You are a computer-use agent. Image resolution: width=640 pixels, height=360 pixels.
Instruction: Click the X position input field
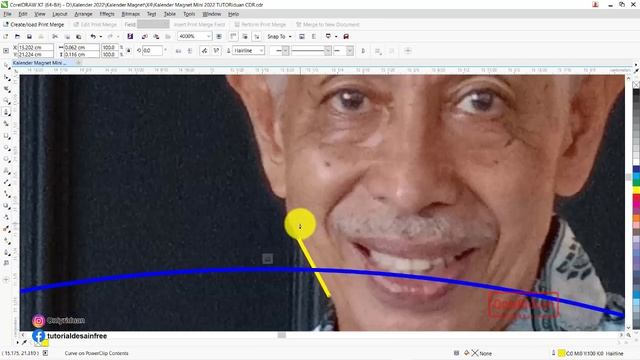pos(35,47)
